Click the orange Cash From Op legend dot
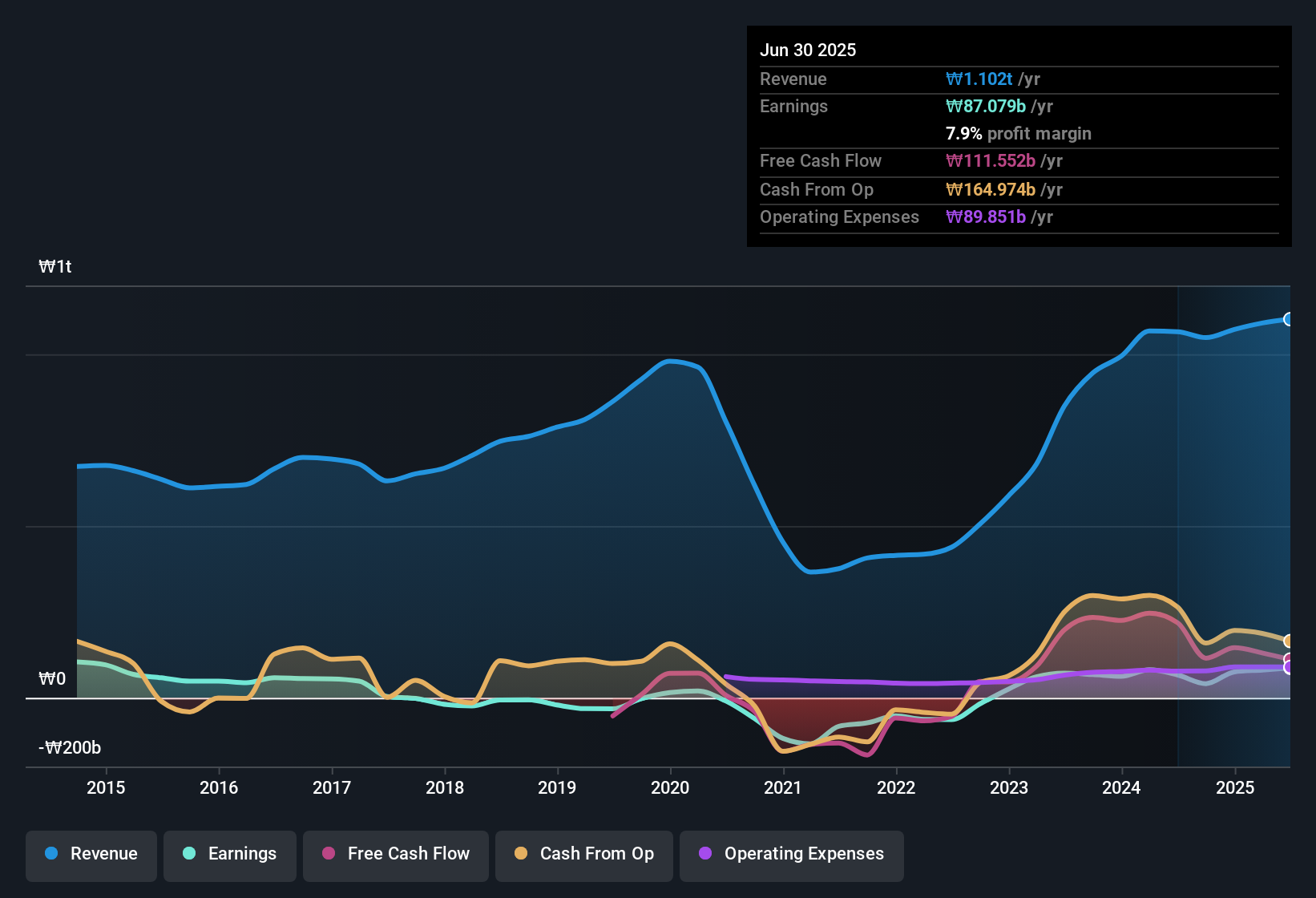 [x=522, y=854]
